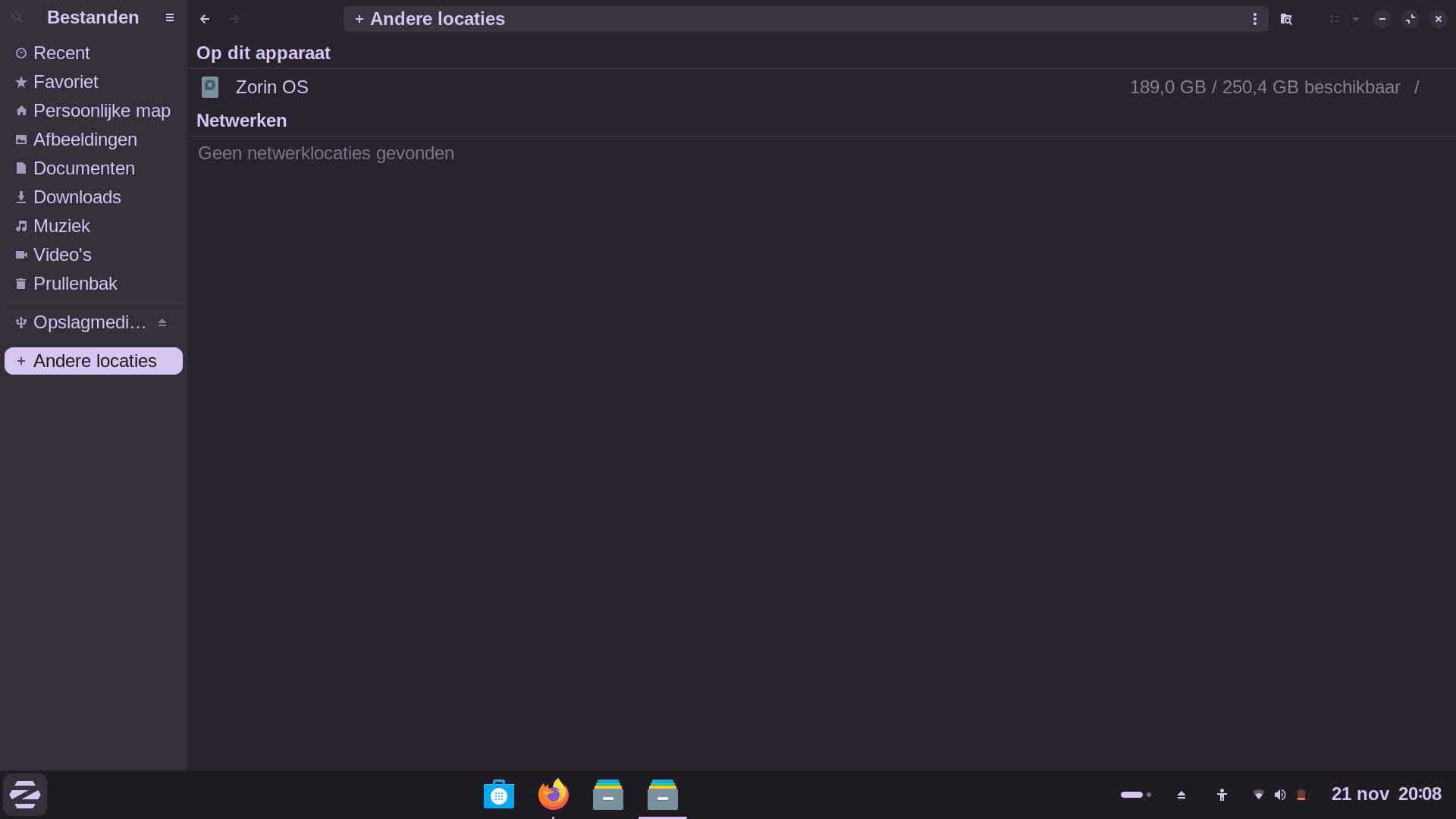Open the volume indicator in system tray
Screen dimensions: 1456x819
[1280, 795]
